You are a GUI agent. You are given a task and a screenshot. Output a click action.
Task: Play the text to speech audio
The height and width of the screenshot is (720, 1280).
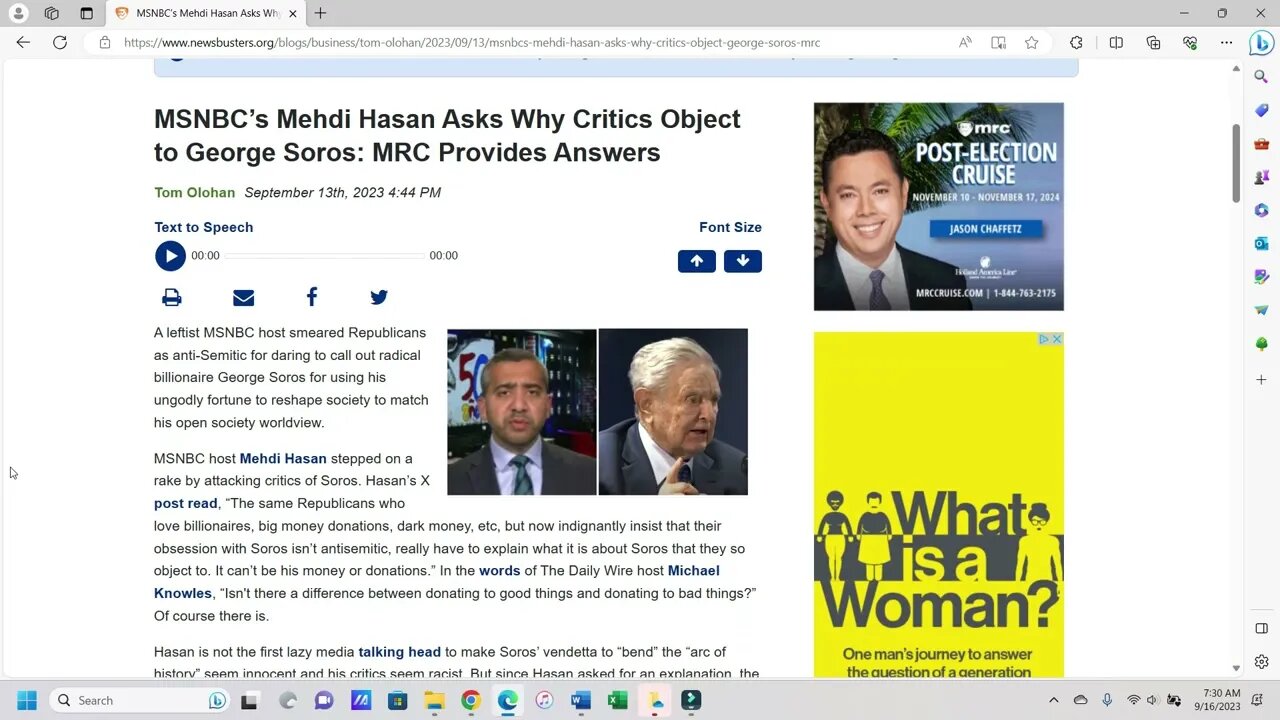coord(170,256)
